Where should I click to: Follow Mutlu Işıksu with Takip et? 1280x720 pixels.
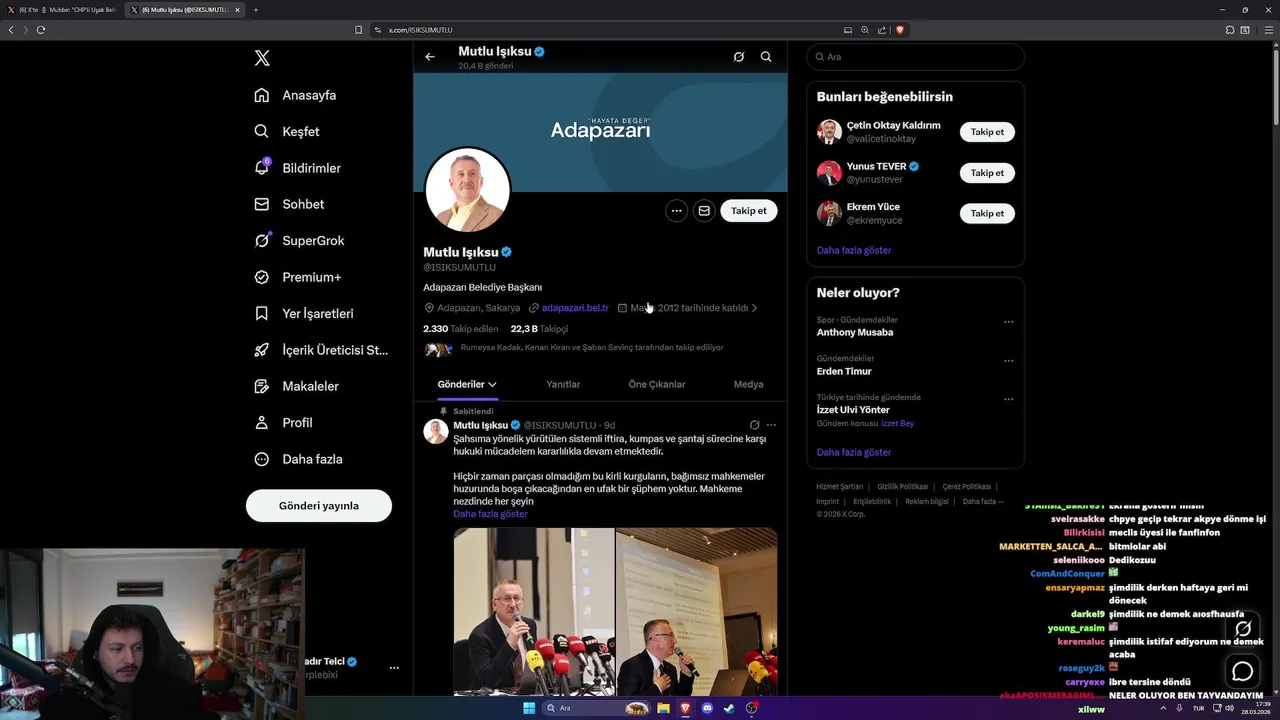pyautogui.click(x=749, y=211)
